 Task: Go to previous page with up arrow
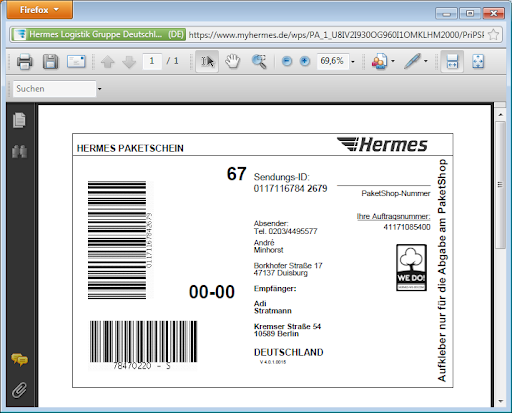point(107,62)
